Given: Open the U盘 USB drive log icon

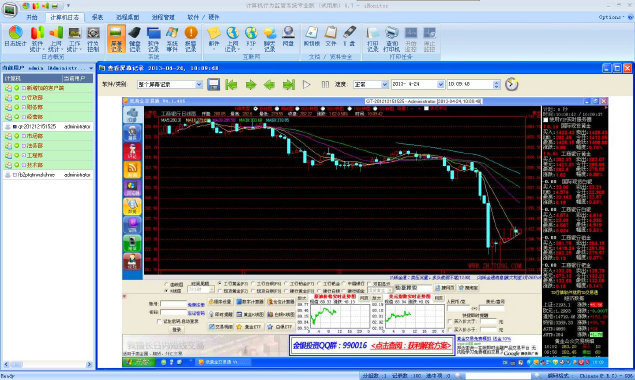Looking at the screenshot, I should click(x=349, y=36).
